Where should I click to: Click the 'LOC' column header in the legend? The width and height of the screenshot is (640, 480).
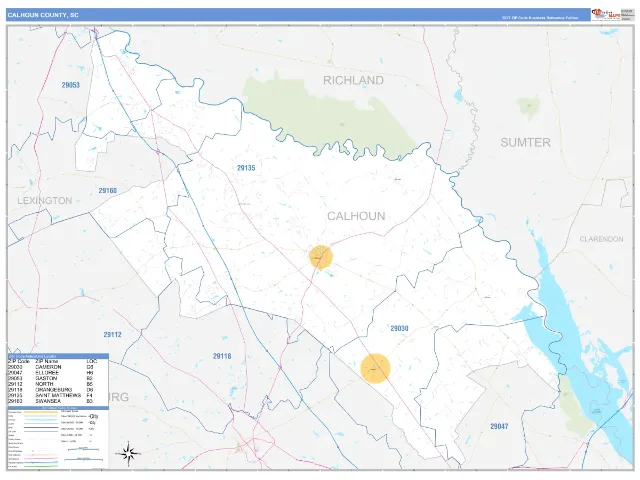pos(91,361)
